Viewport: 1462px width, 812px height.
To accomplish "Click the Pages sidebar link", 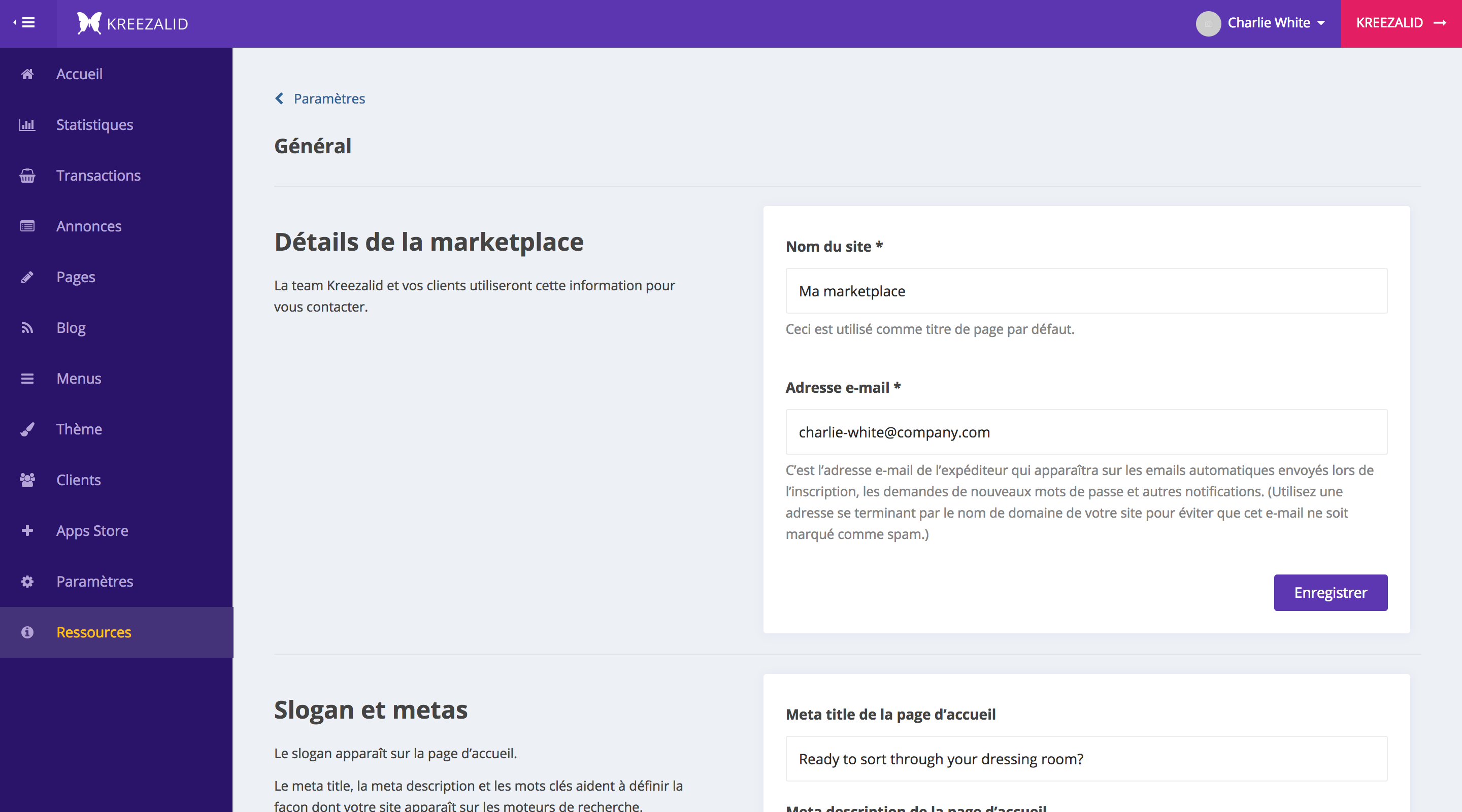I will point(76,276).
